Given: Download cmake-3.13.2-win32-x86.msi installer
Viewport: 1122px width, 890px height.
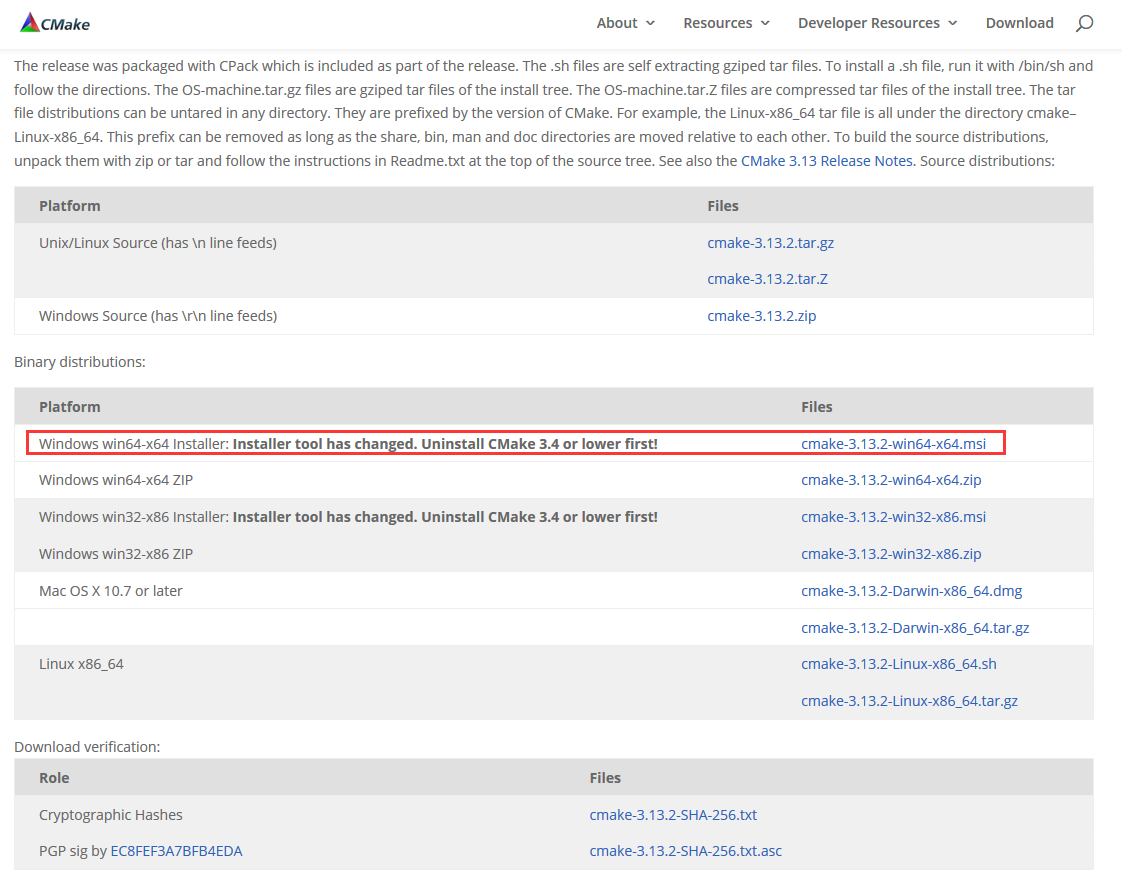Looking at the screenshot, I should click(893, 517).
